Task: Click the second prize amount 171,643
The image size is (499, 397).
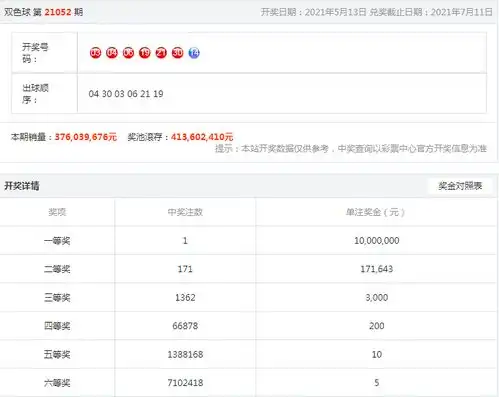Action: click(x=377, y=269)
